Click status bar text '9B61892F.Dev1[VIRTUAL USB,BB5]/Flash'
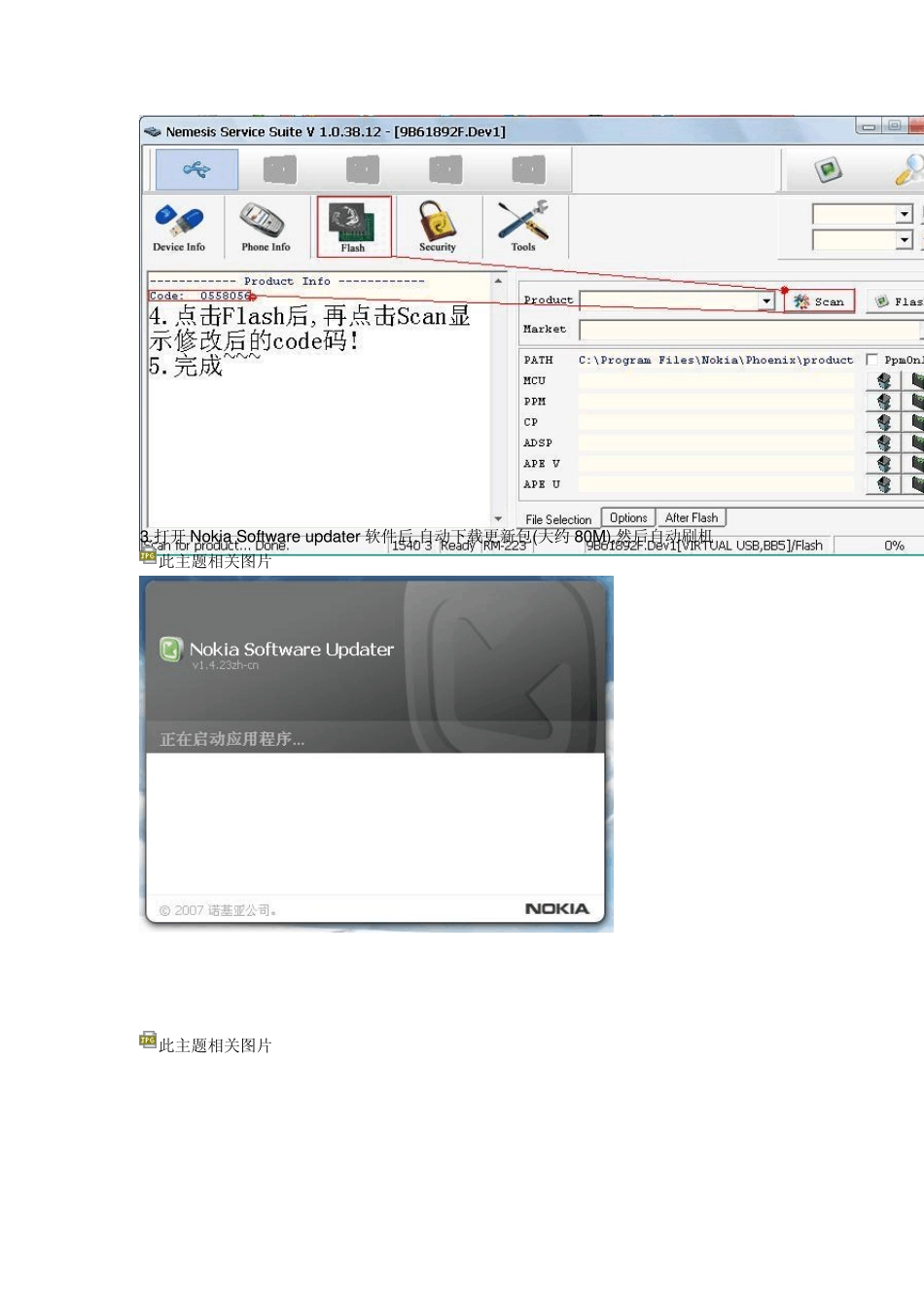Screen dimensions: 924x1307 [704, 546]
